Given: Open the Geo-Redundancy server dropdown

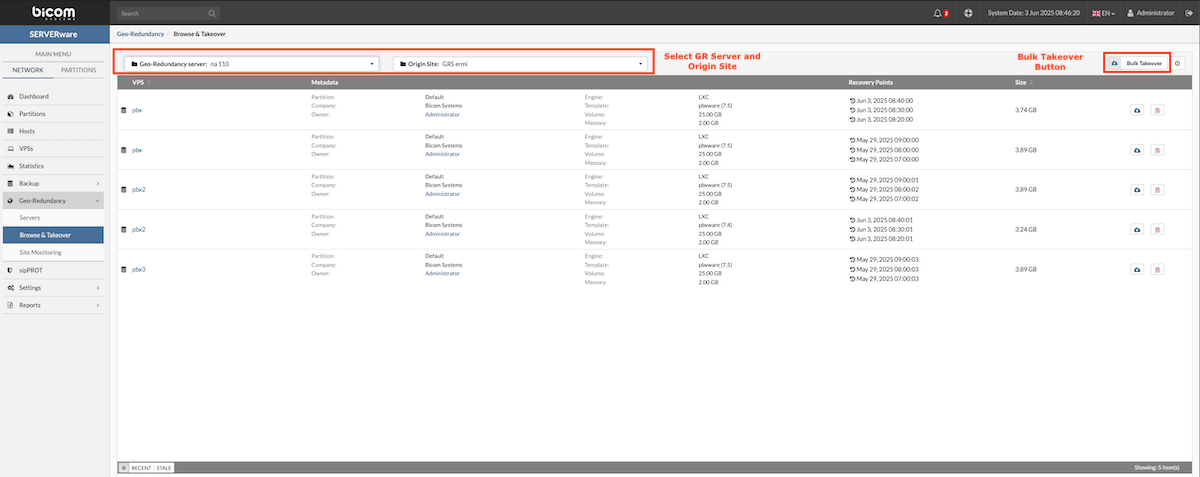Looking at the screenshot, I should click(252, 63).
